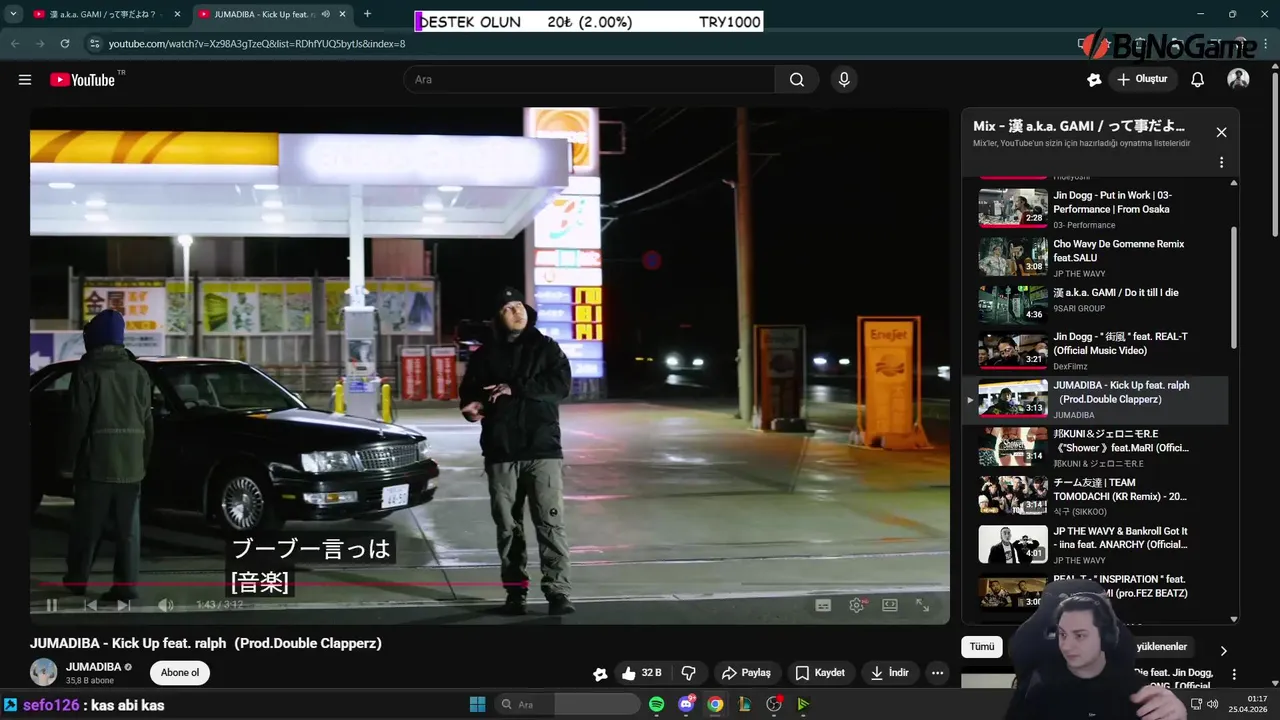Show more filter chips with right chevron
This screenshot has height=720, width=1280.
pos(1222,651)
